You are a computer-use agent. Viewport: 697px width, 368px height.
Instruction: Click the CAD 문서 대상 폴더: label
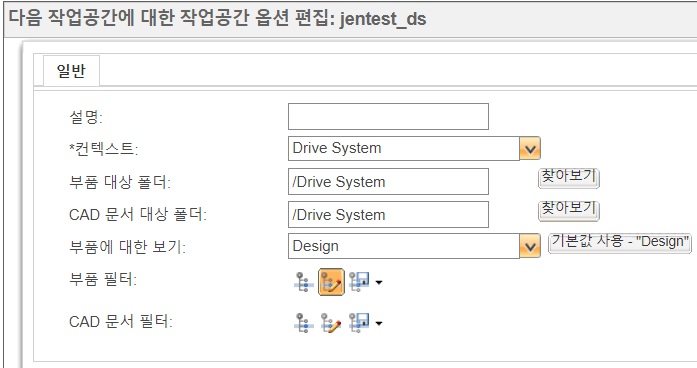(x=138, y=215)
